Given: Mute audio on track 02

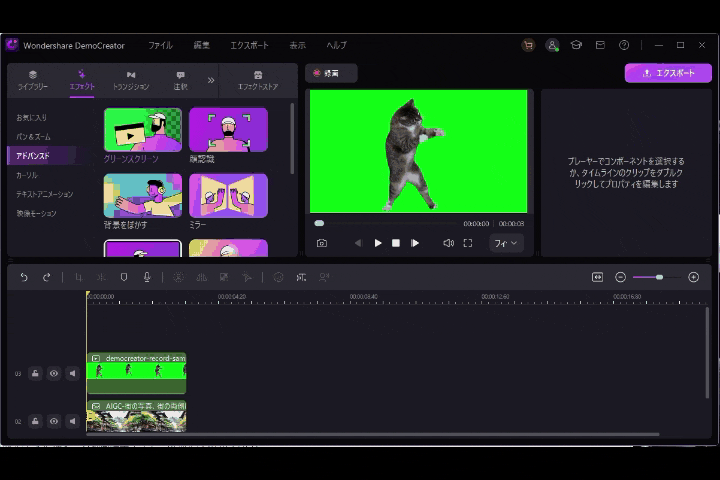Looking at the screenshot, I should pyautogui.click(x=73, y=421).
